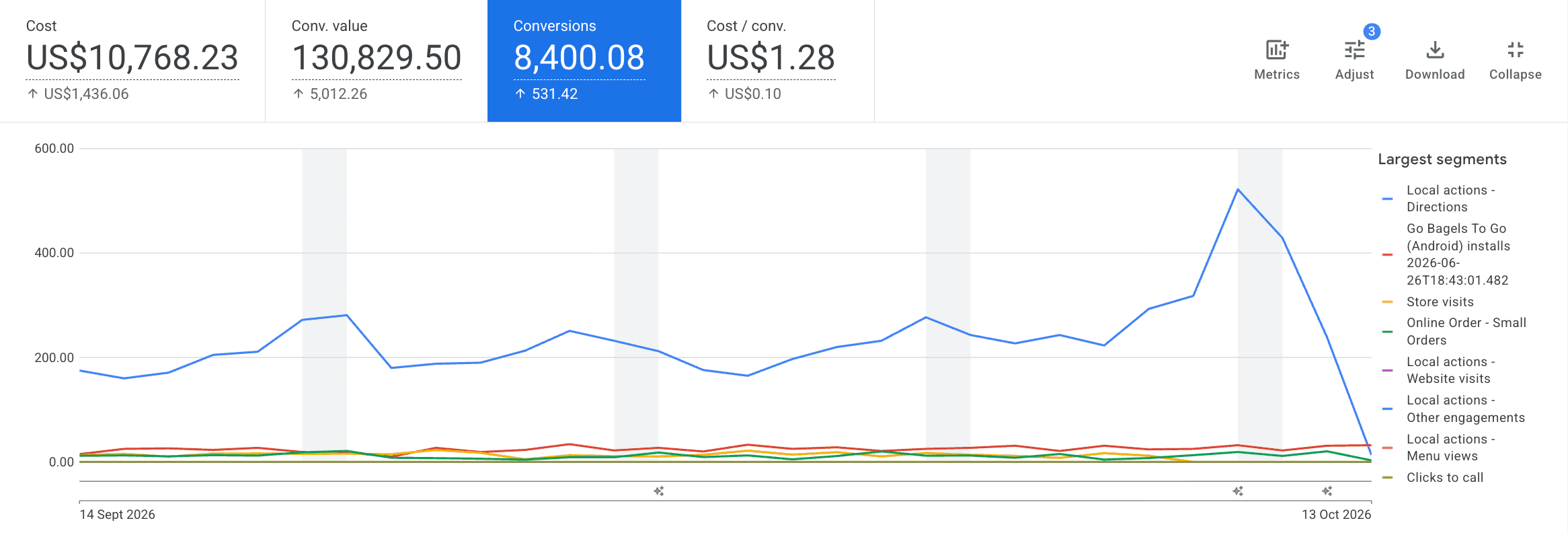This screenshot has height=533, width=1568.
Task: Click the purple Local actions - Website visits swatch
Action: coord(1387,370)
